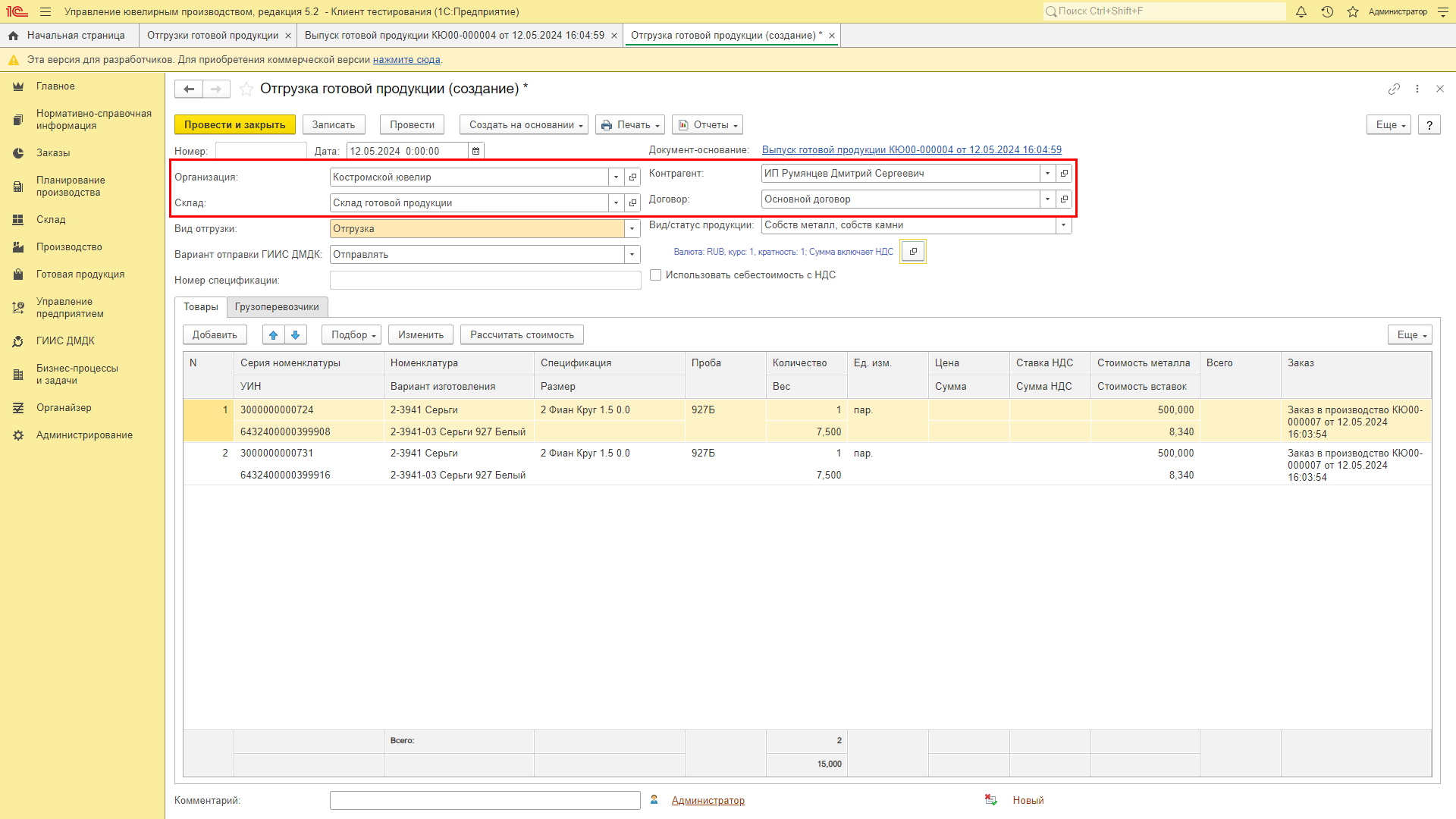
Task: Open table Еще menu on Товары tab
Action: point(1410,335)
